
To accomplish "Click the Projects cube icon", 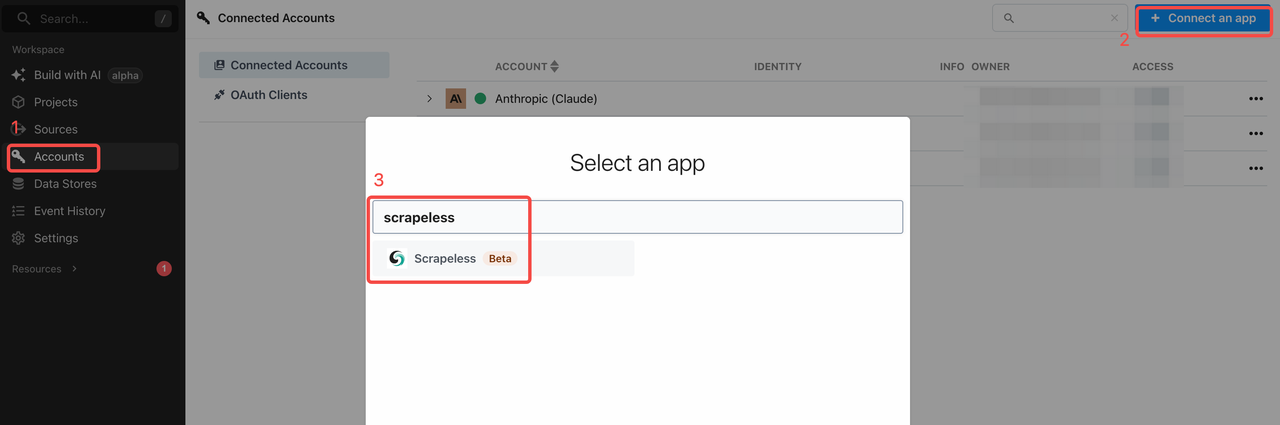I will pos(18,102).
